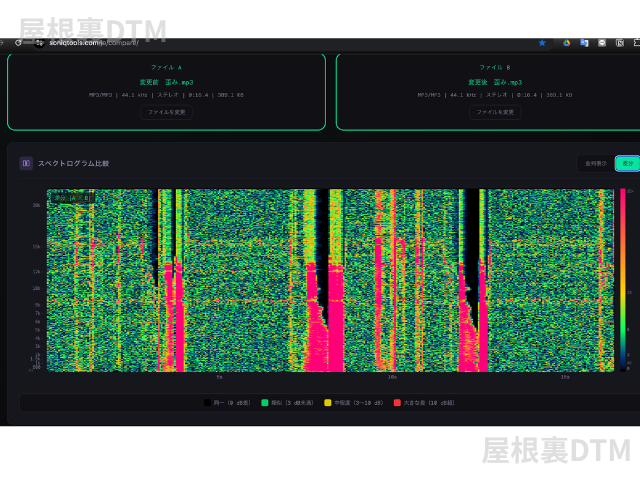The image size is (640, 480).
Task: Click the spectrogram at 10s marker
Action: [x=392, y=377]
